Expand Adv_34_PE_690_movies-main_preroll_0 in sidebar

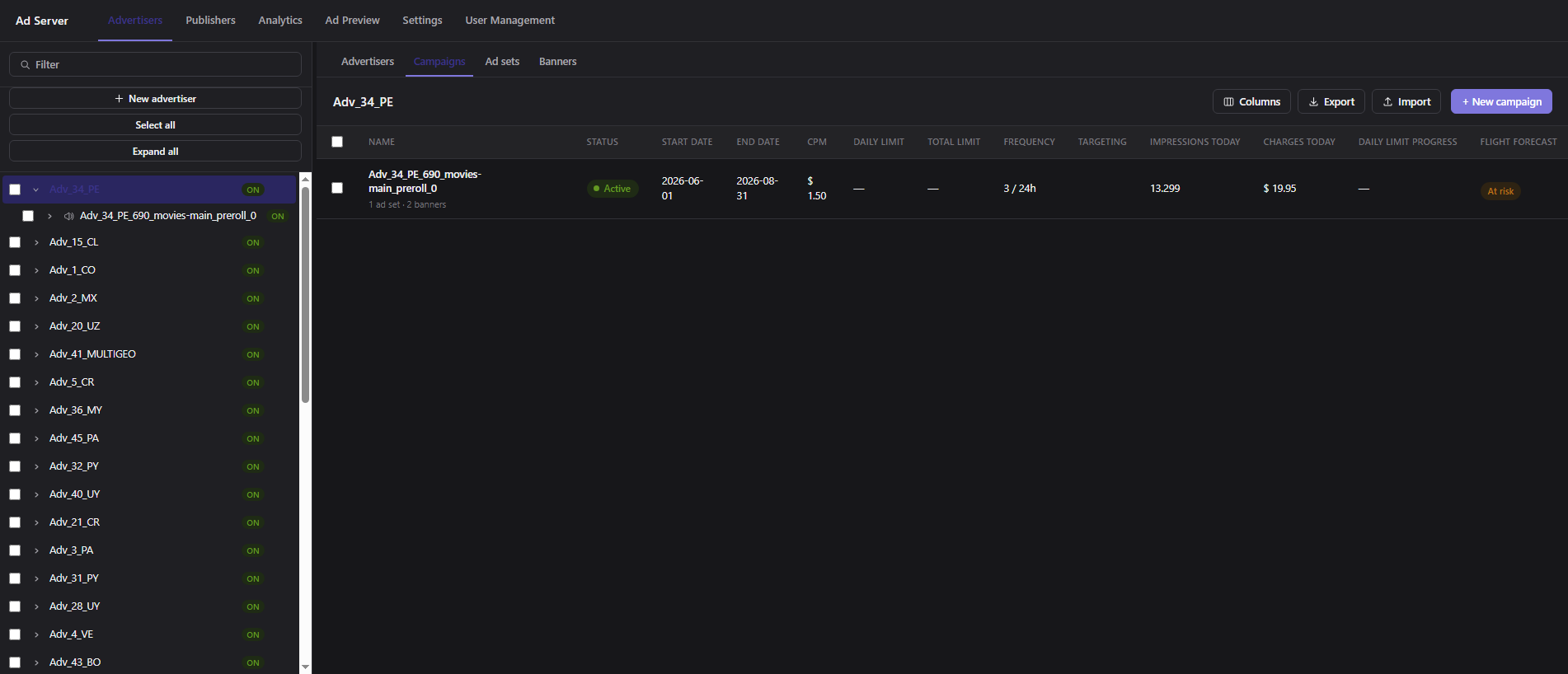click(49, 216)
